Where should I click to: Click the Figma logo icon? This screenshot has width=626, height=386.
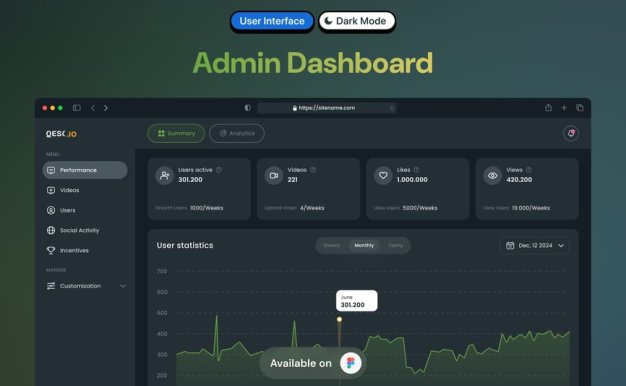[x=351, y=363]
